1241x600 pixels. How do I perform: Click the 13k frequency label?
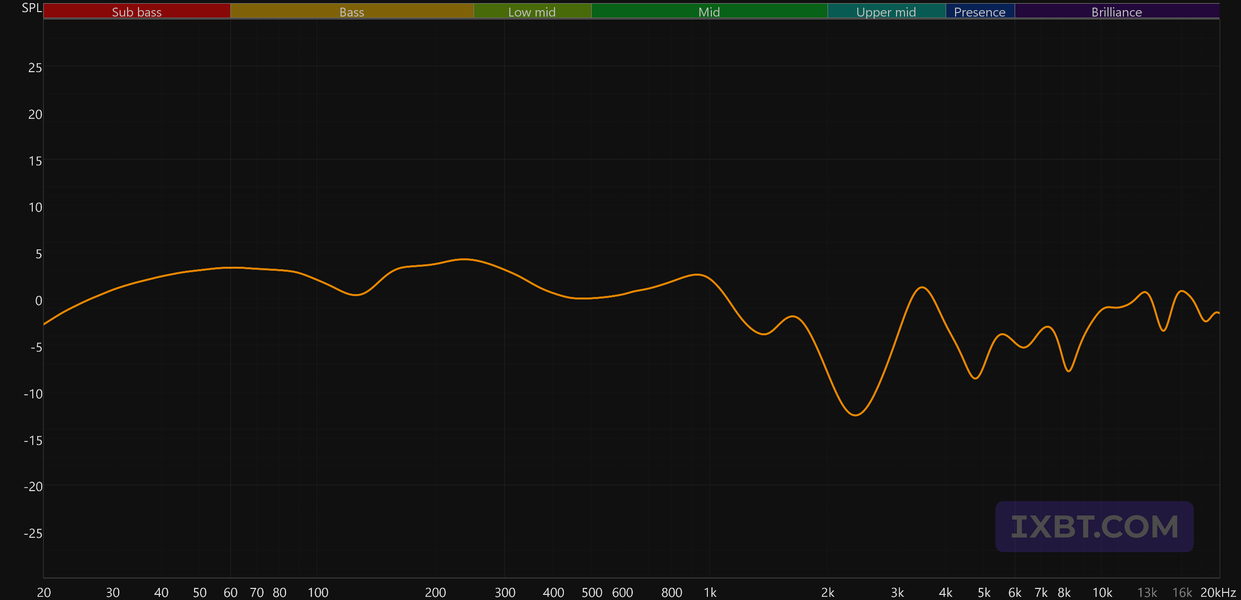(1147, 592)
